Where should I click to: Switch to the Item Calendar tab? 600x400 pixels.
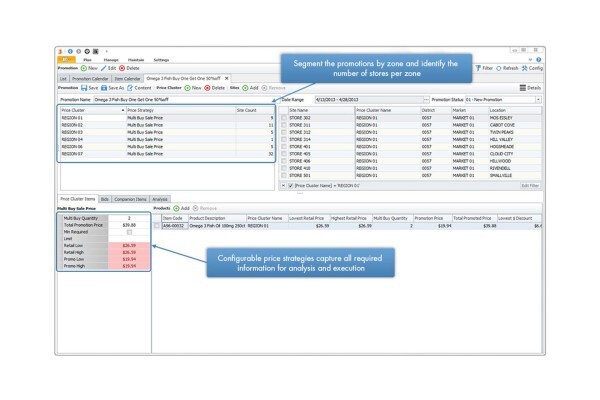pos(127,78)
